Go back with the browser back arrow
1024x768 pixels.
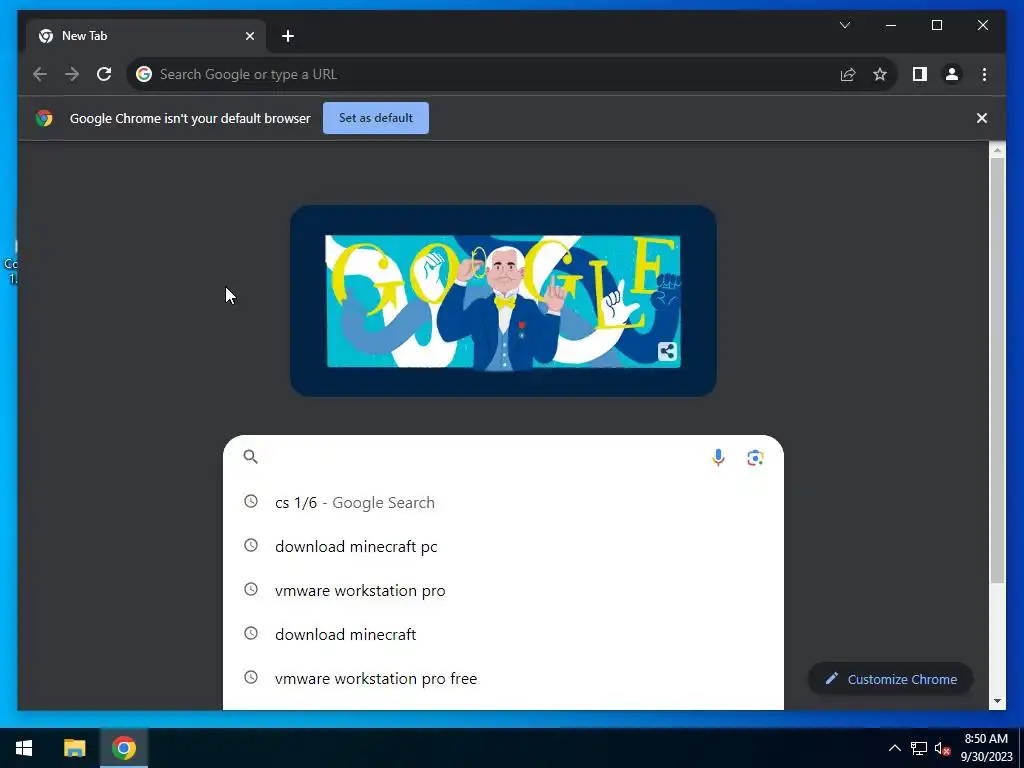(40, 74)
